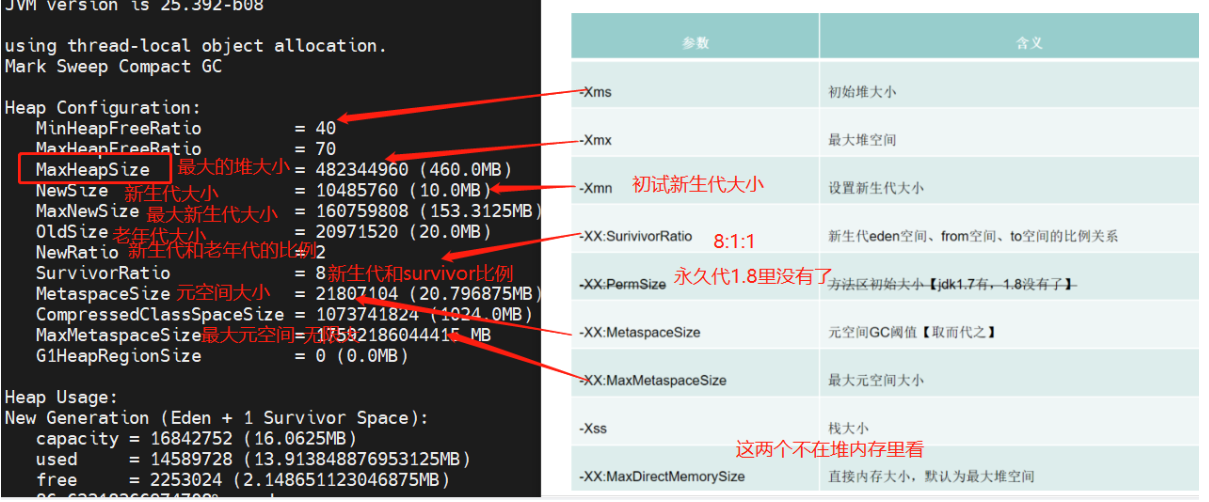
Task: Click the 初始堆大小 description cell
Action: [x=862, y=92]
